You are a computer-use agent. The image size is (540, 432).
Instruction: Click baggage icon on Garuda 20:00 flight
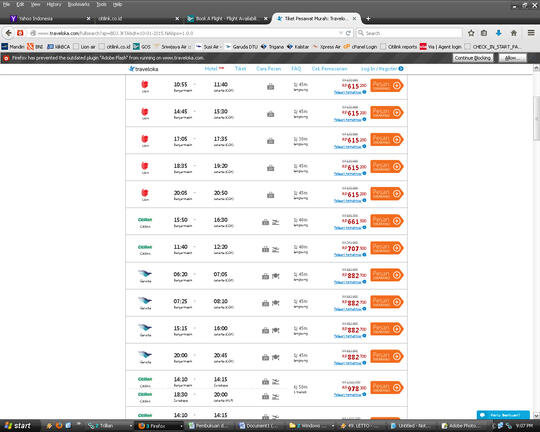[x=265, y=358]
